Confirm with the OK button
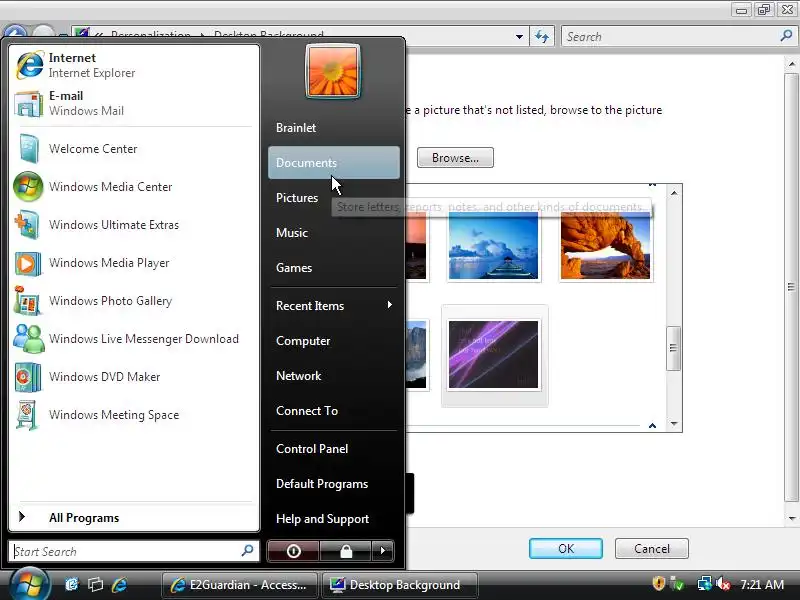The height and width of the screenshot is (600, 800). pos(566,548)
